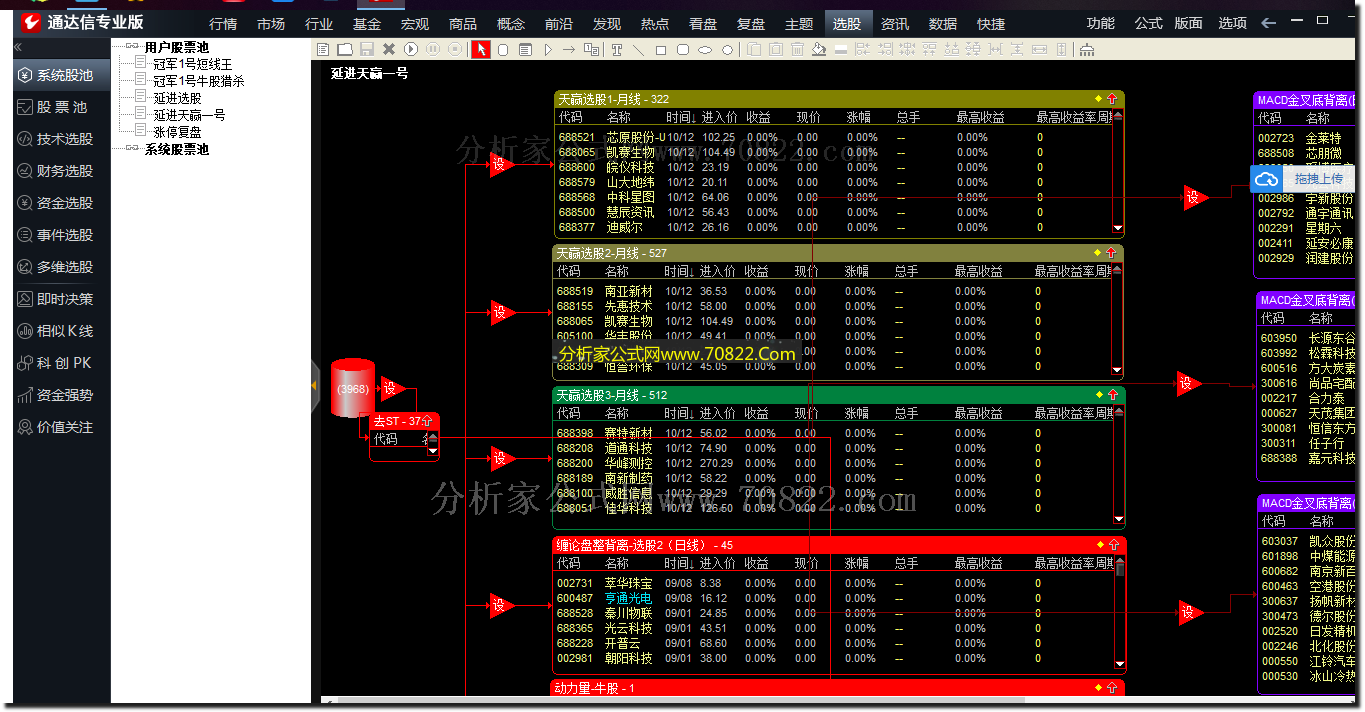Select the connector arrow tool
The height and width of the screenshot is (712, 1365).
point(569,49)
